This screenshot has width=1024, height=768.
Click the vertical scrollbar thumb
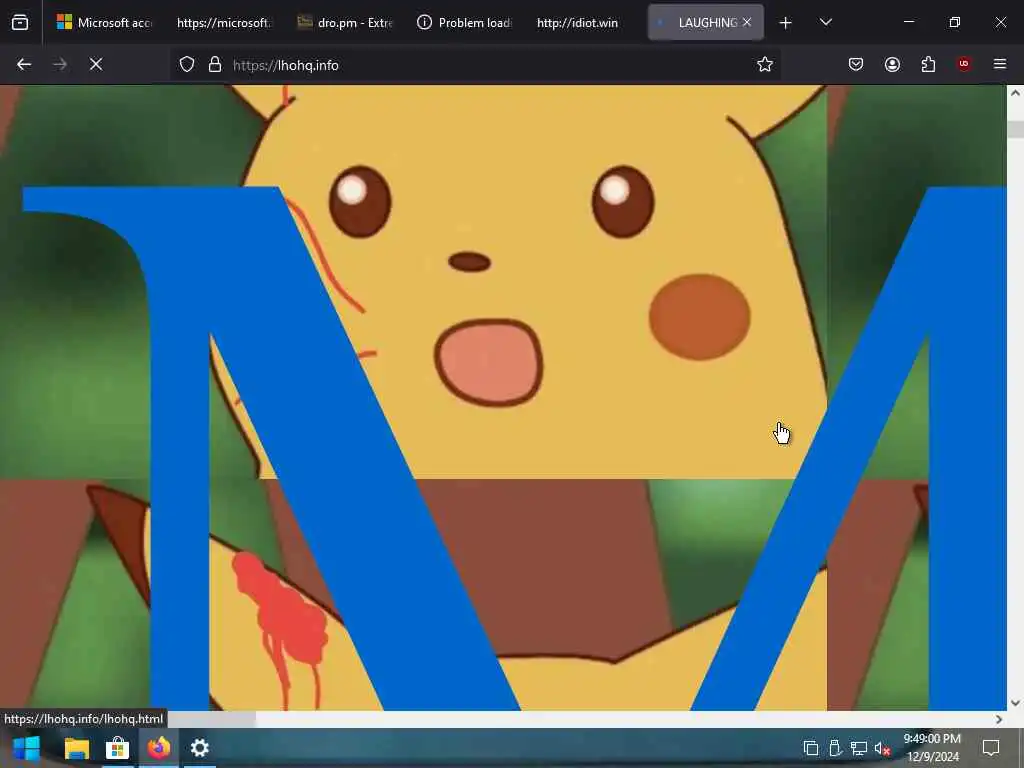(1015, 129)
